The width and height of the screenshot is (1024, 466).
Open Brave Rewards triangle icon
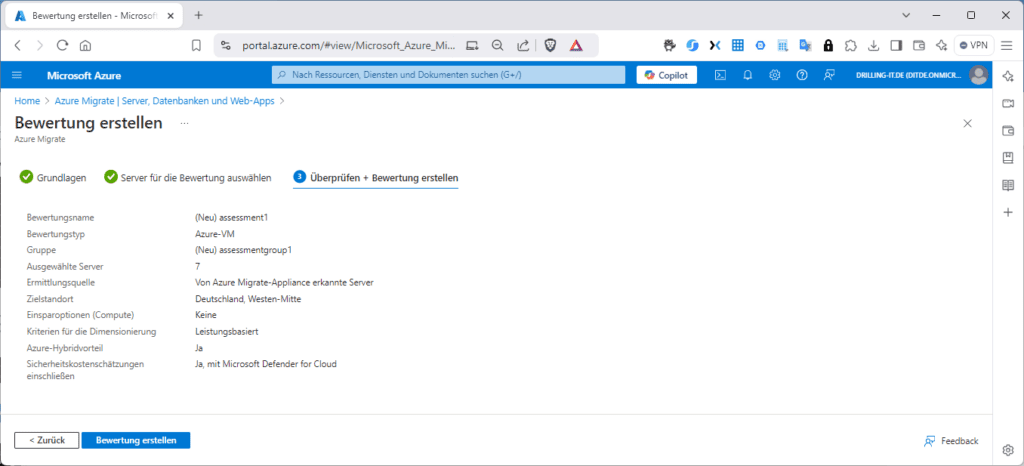[575, 46]
